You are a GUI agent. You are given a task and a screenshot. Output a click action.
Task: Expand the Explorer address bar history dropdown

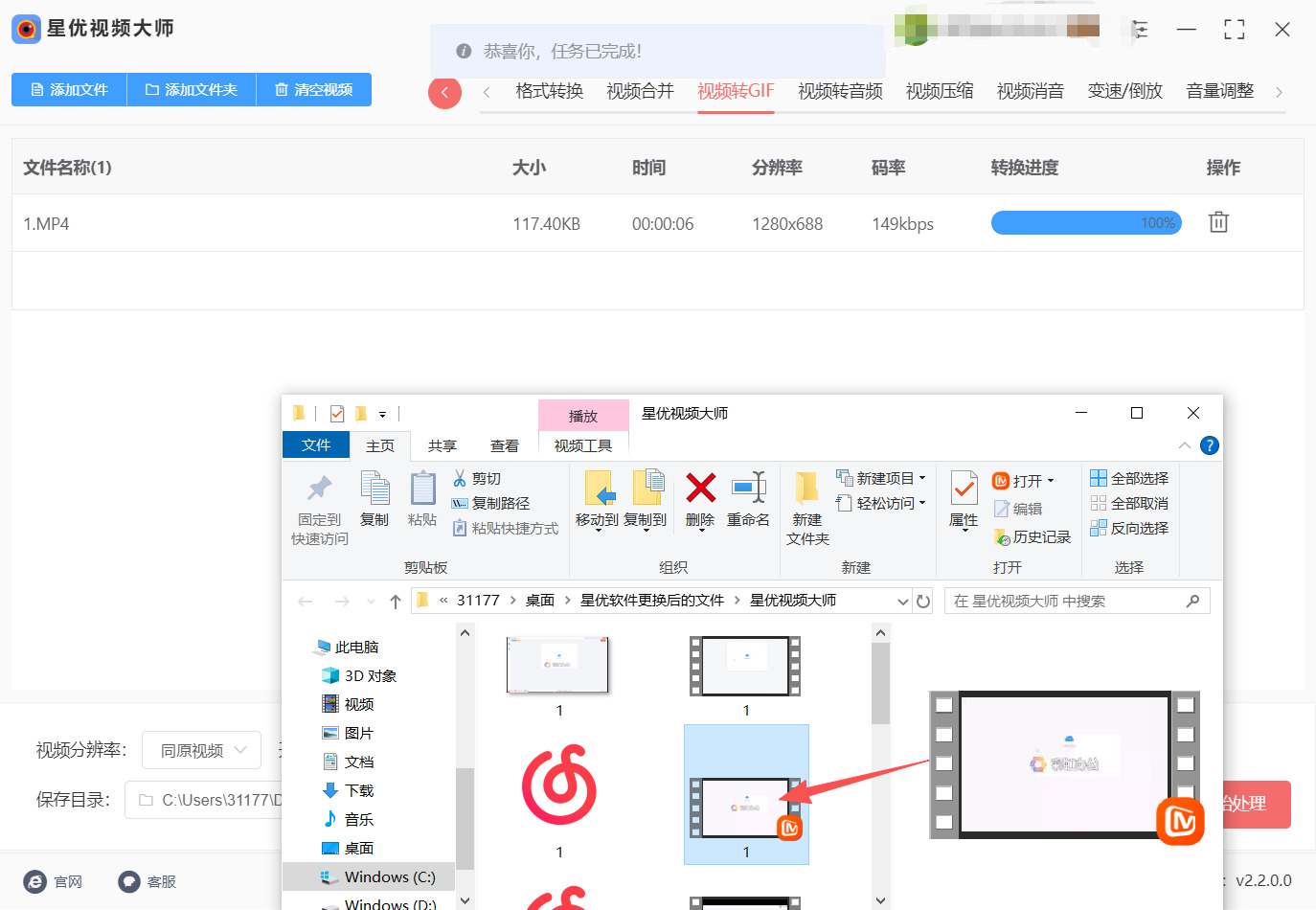pos(902,602)
